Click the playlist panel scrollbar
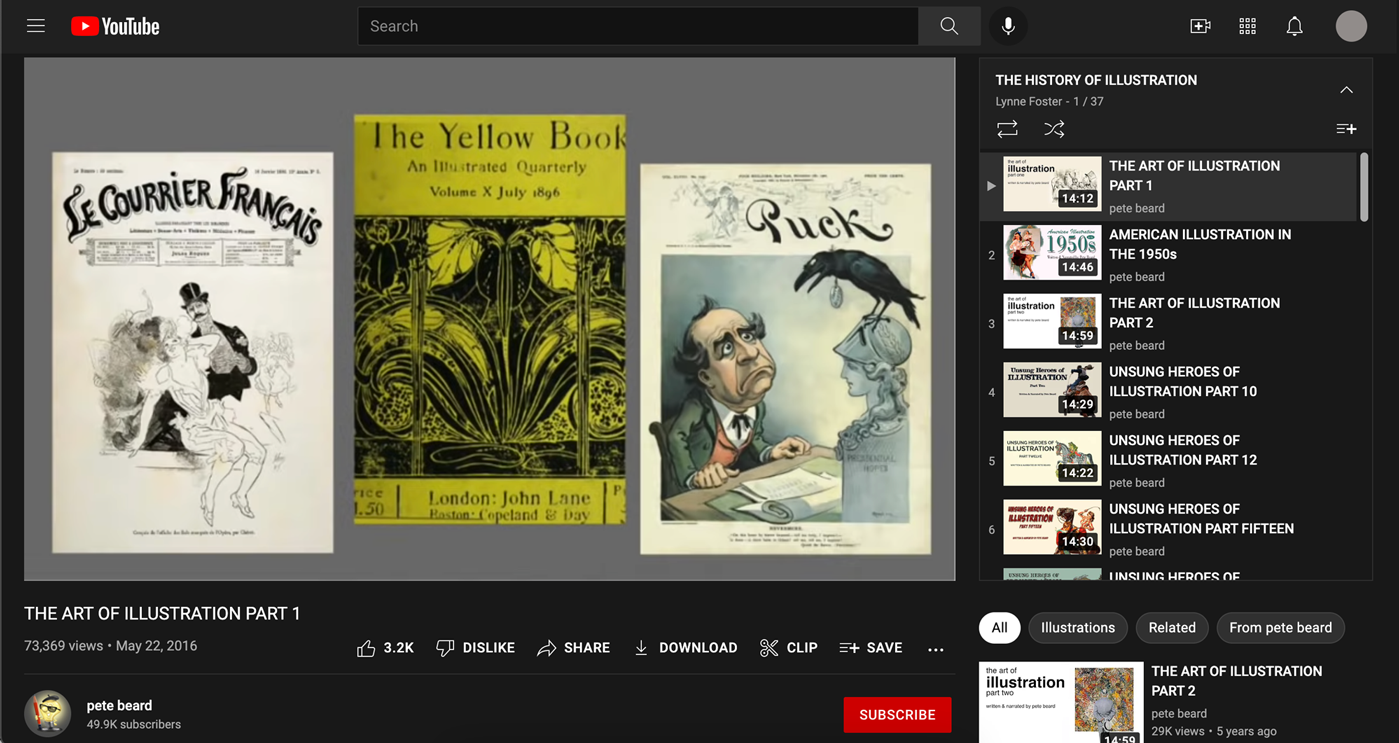This screenshot has height=743, width=1399. 1363,187
